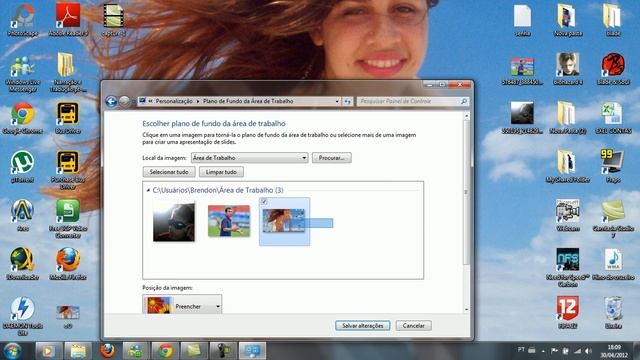The height and width of the screenshot is (360, 640).
Task: Open Windows Explorer from the taskbar
Action: tap(78, 351)
